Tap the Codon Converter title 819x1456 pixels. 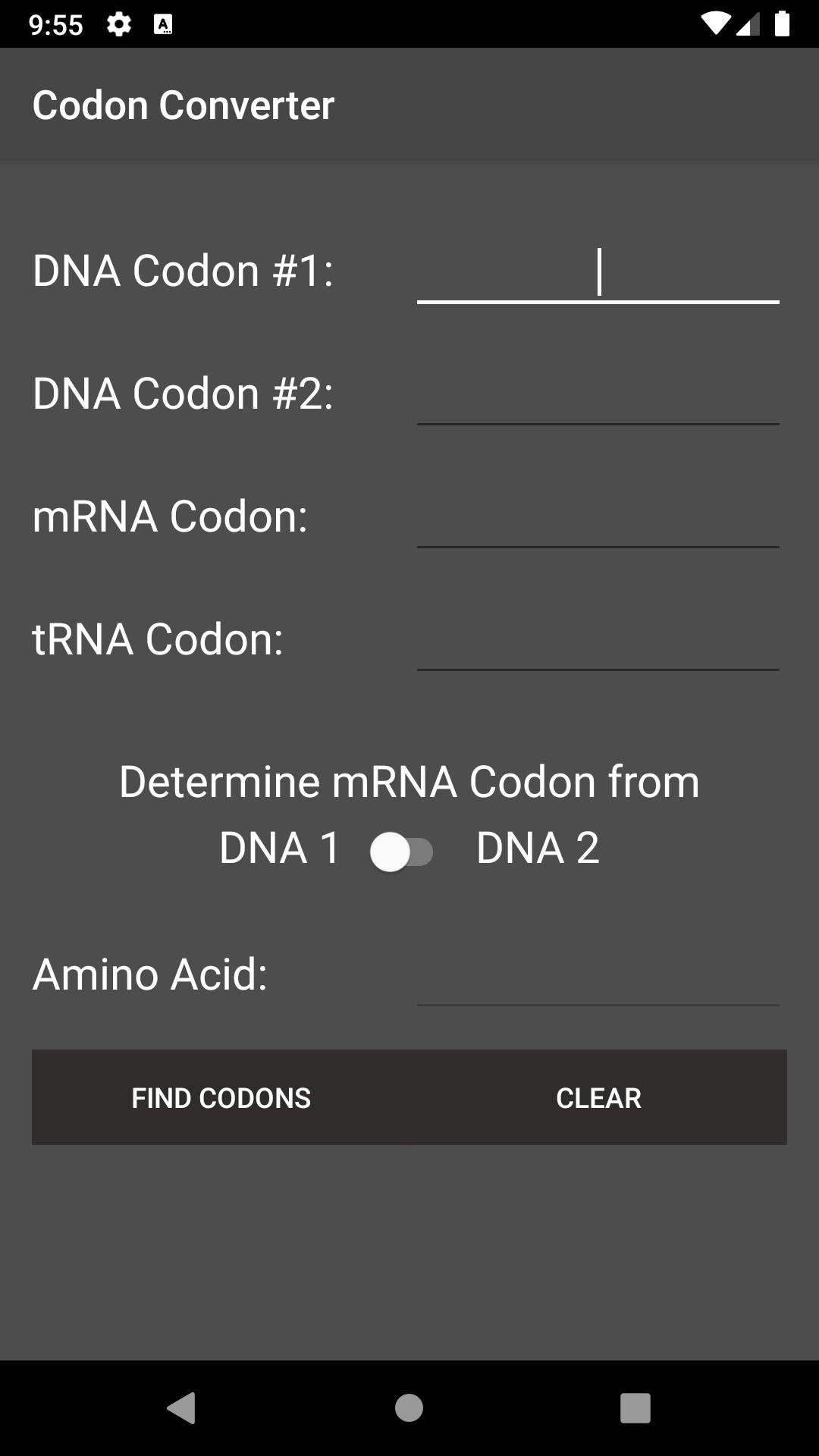tap(183, 105)
